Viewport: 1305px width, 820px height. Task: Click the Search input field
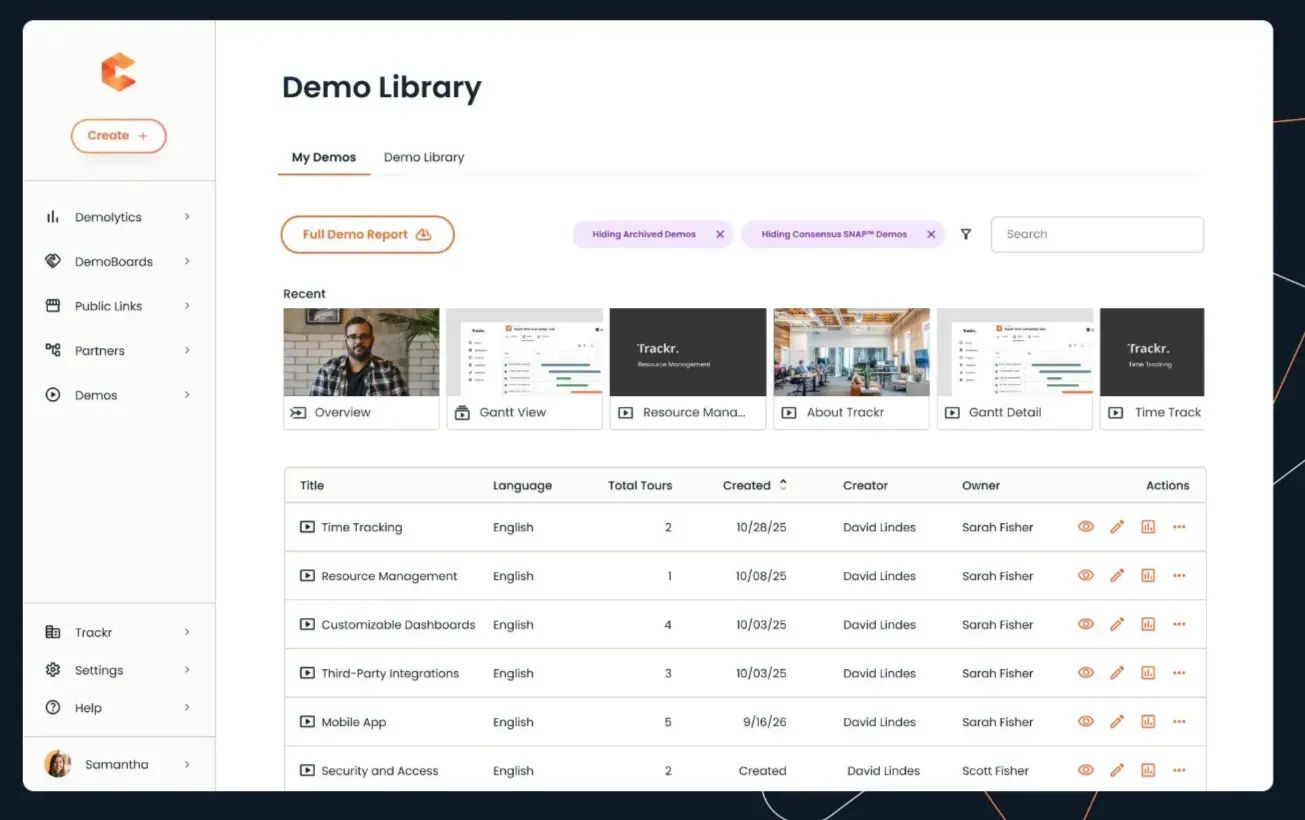1097,234
